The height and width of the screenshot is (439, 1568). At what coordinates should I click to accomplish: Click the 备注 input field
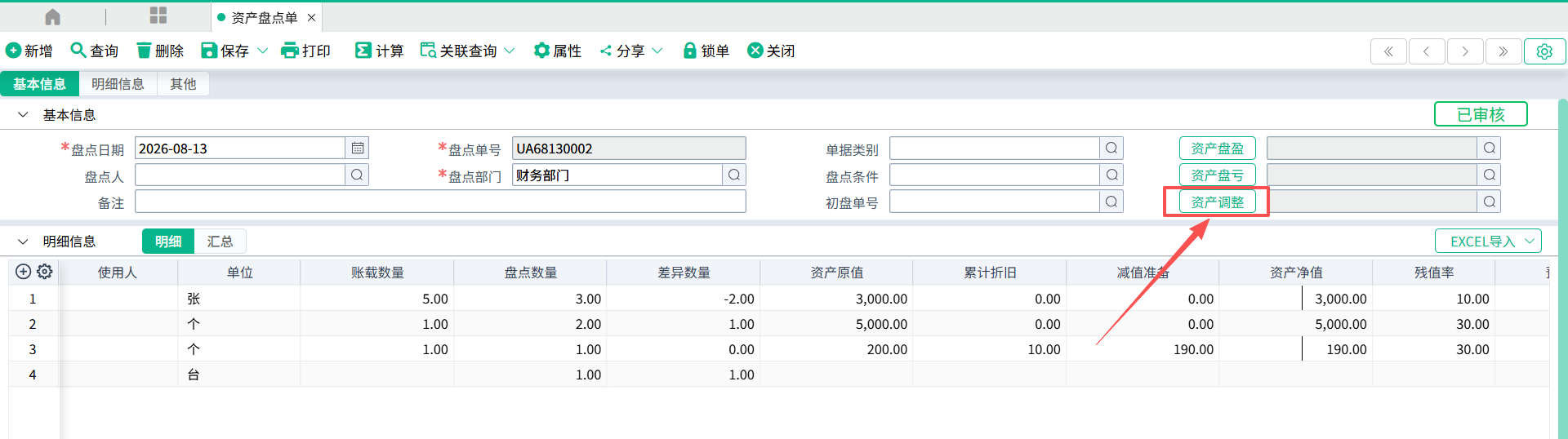tap(440, 202)
